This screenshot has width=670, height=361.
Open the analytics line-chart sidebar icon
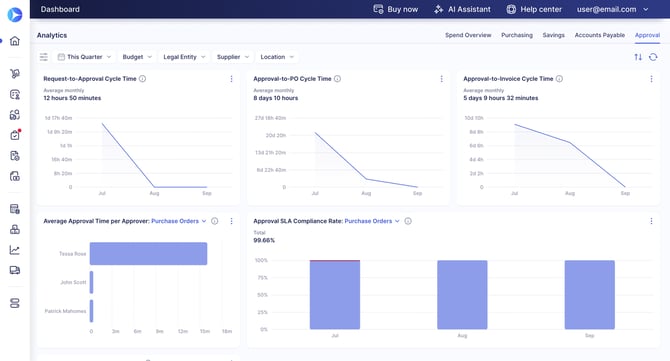coord(15,250)
